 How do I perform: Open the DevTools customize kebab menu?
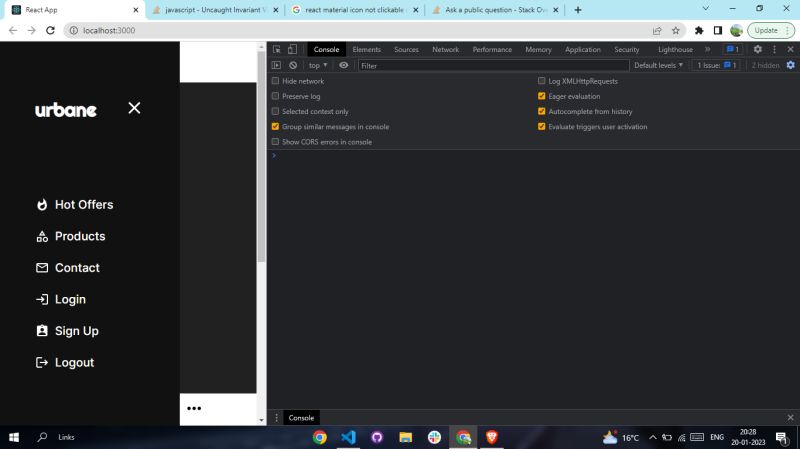pyautogui.click(x=774, y=49)
